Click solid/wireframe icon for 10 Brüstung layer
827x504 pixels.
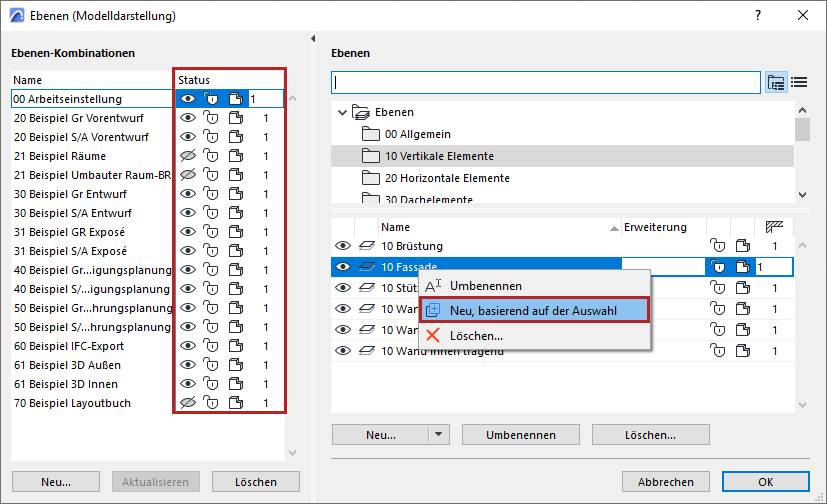click(x=741, y=246)
